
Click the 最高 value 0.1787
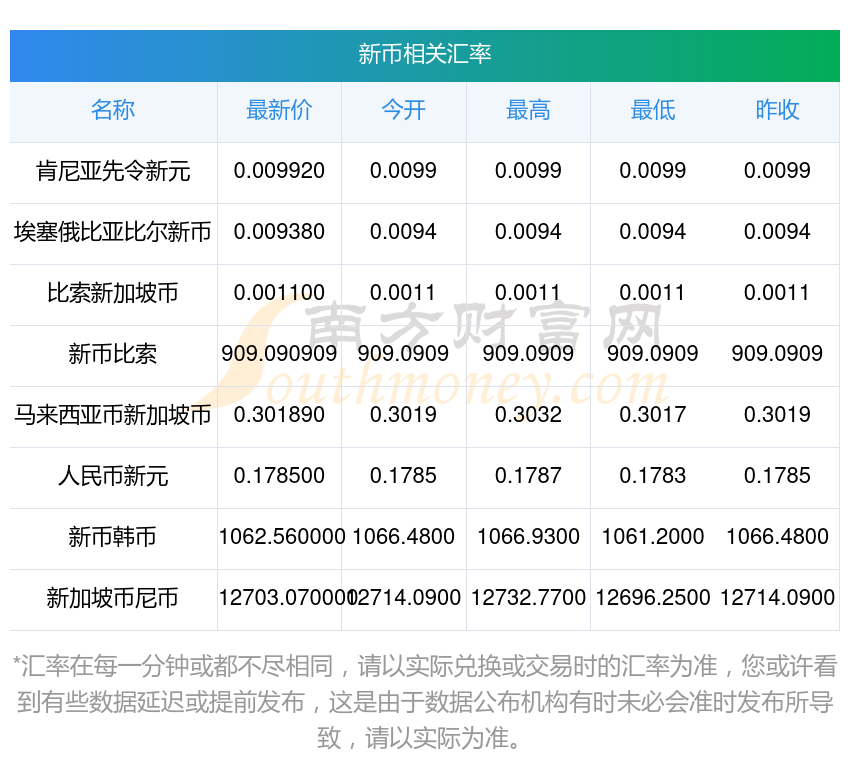[x=528, y=476]
